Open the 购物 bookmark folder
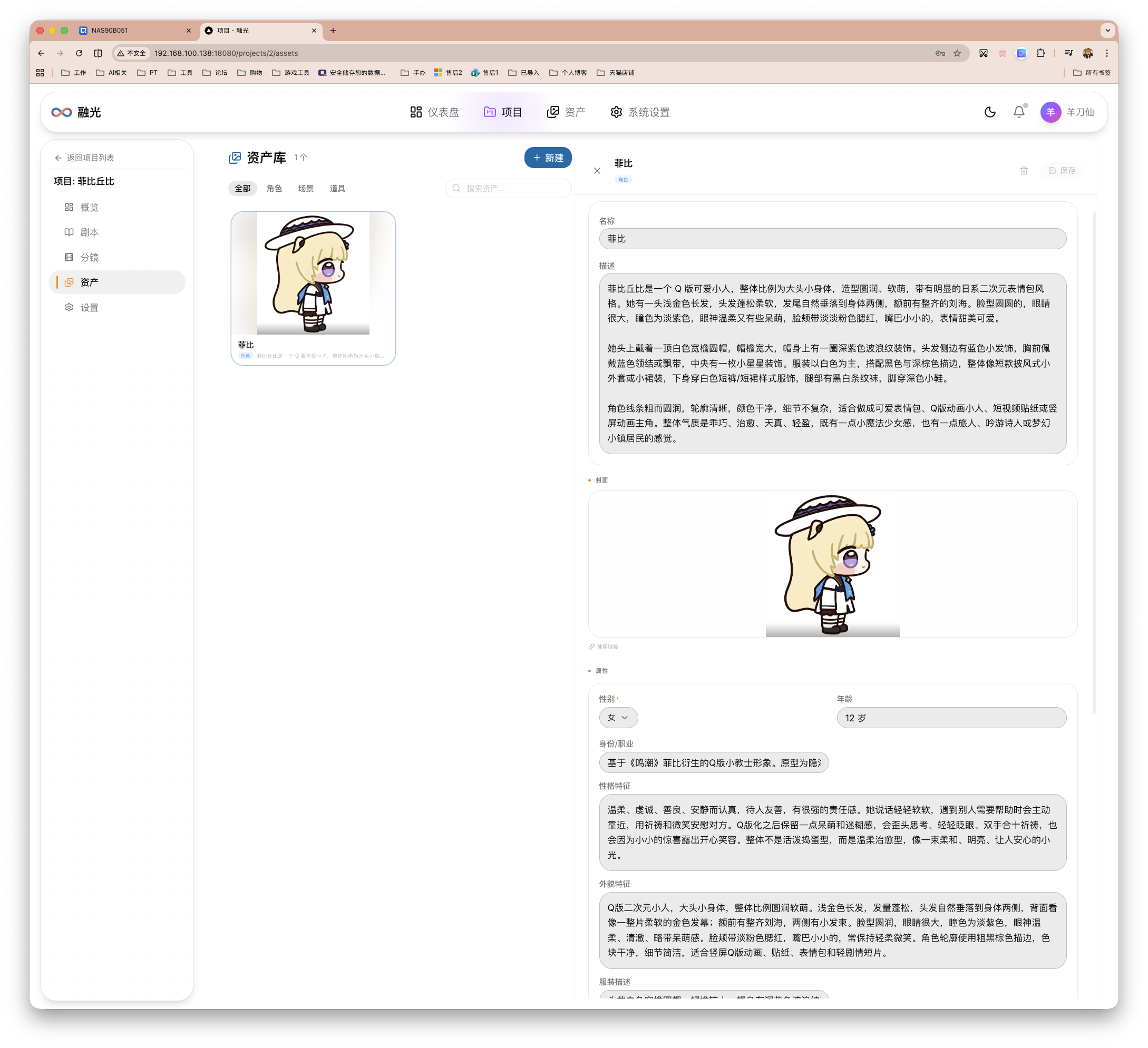The height and width of the screenshot is (1048, 1148). pyautogui.click(x=250, y=72)
